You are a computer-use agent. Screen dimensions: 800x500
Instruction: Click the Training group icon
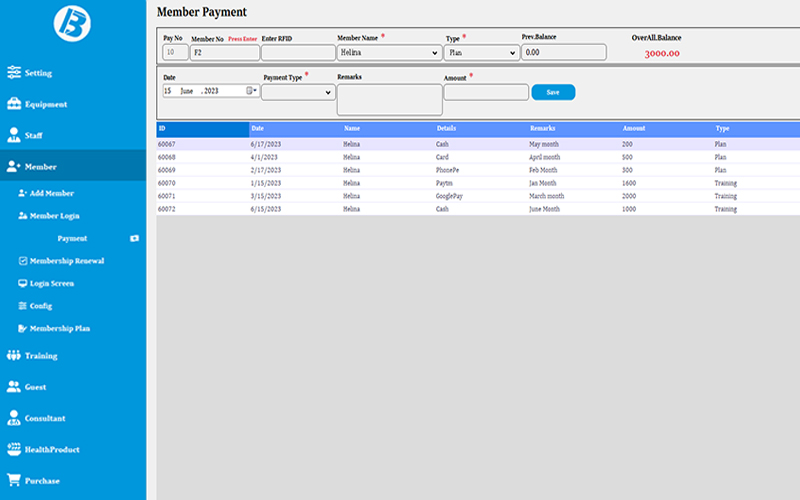(x=14, y=355)
